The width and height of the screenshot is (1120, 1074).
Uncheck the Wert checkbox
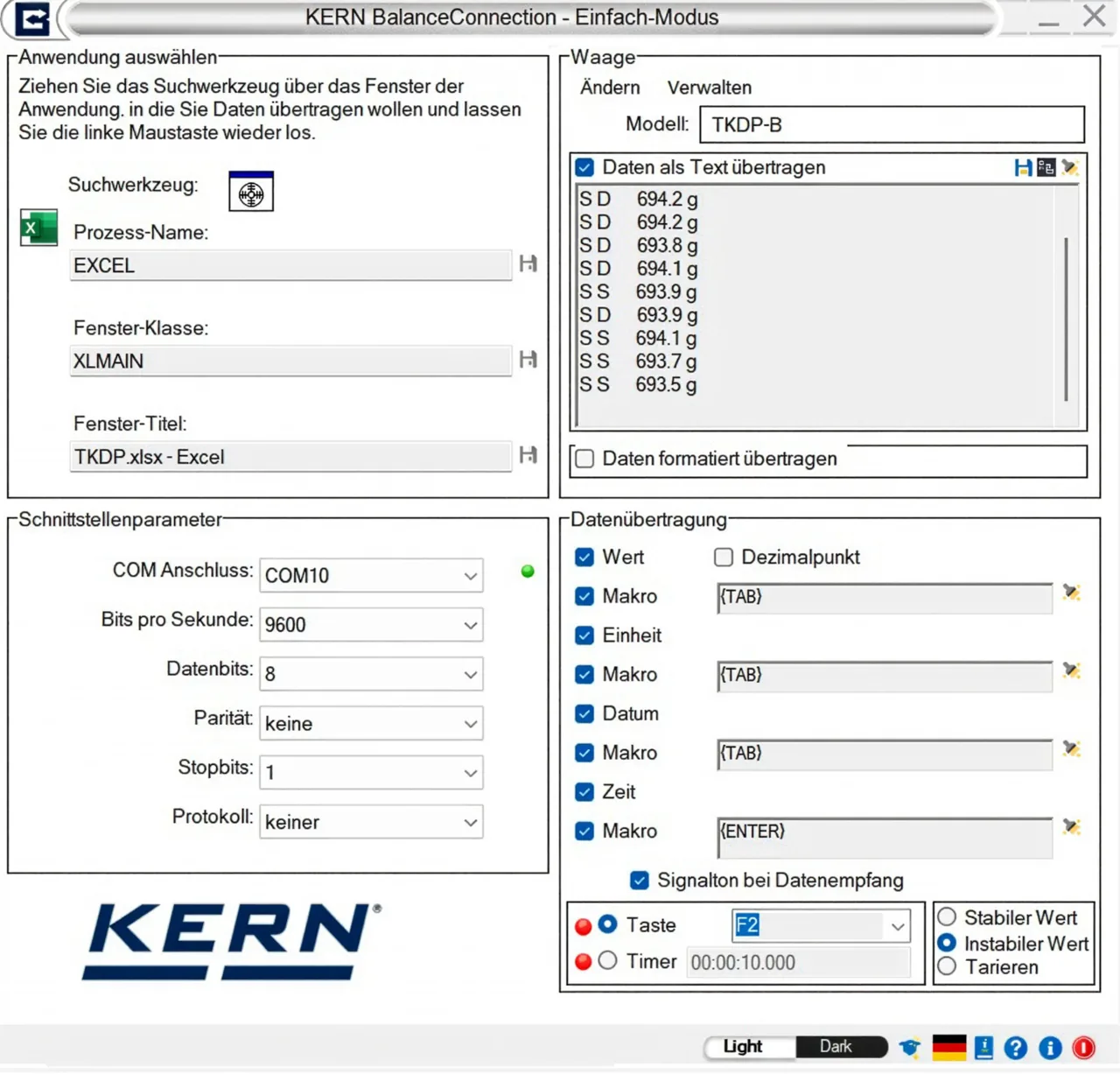tap(584, 558)
